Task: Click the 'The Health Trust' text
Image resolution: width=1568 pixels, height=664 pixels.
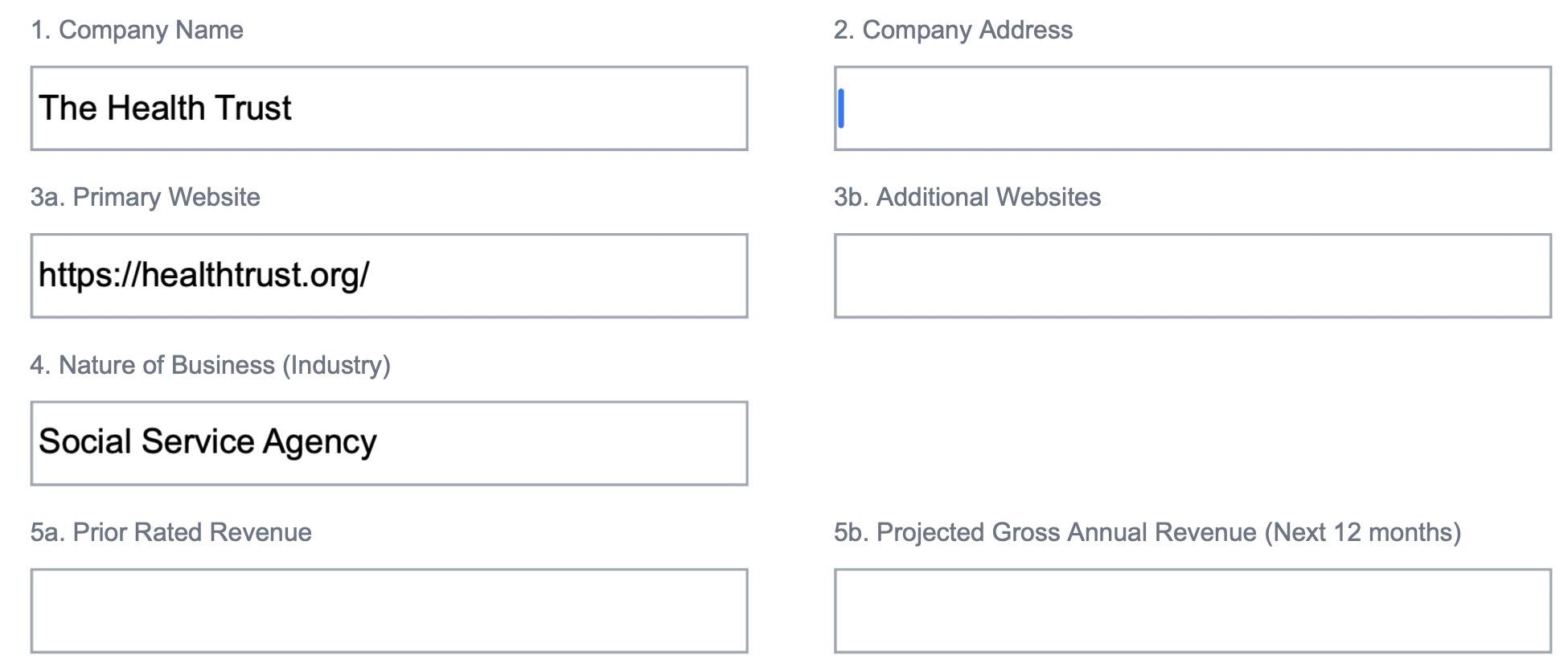Action: [x=165, y=109]
